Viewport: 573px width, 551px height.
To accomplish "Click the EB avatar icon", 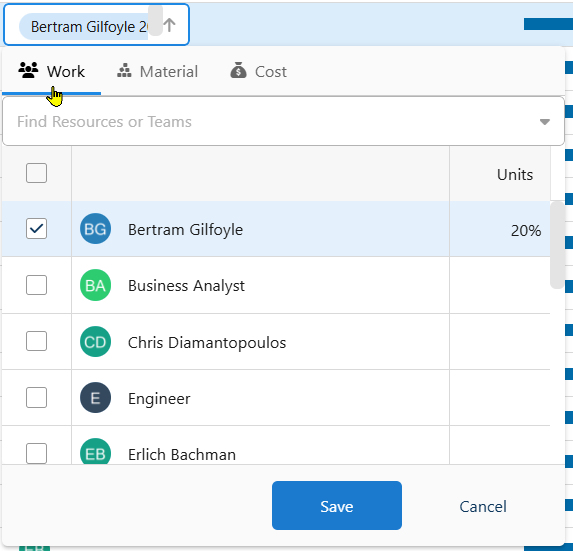I will pyautogui.click(x=95, y=452).
